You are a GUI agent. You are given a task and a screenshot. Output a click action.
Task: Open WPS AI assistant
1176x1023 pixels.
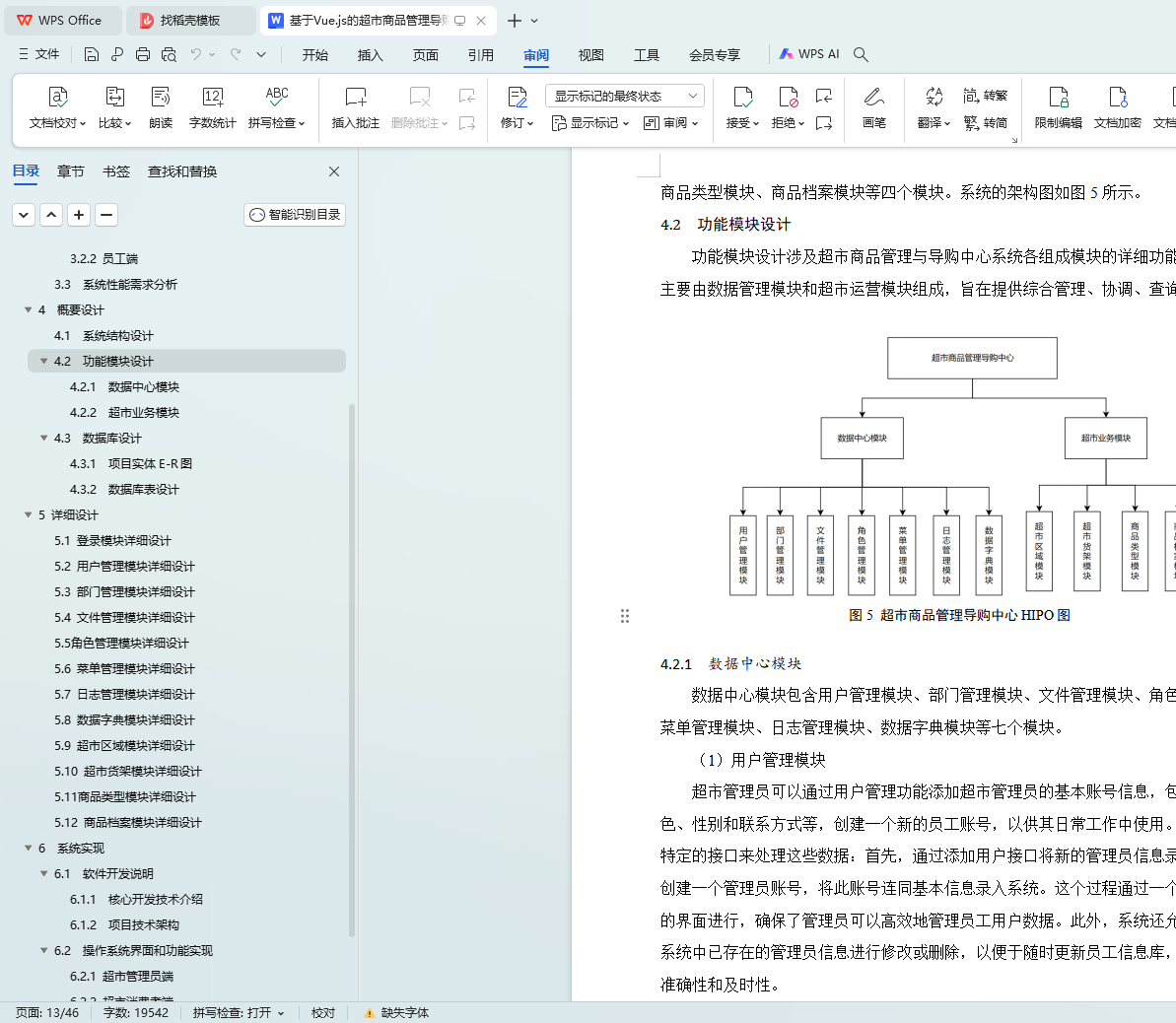click(808, 54)
